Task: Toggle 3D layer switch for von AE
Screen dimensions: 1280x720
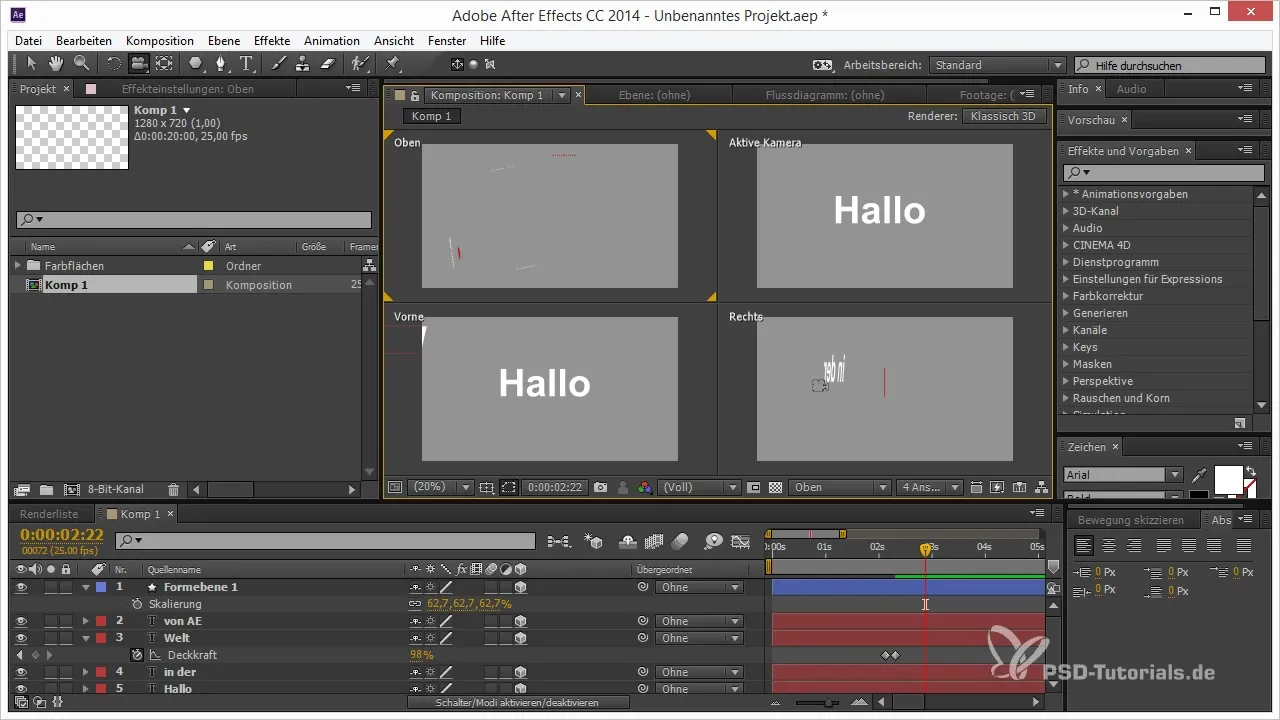Action: coord(521,621)
